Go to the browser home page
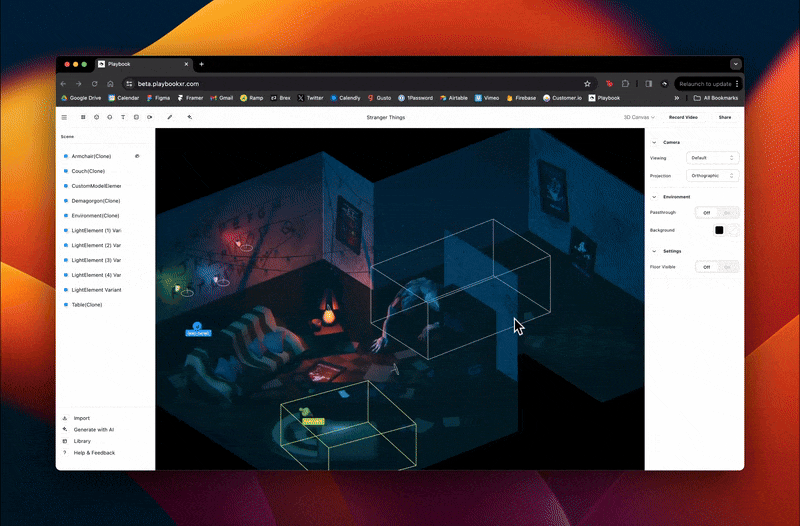The image size is (800, 526). pyautogui.click(x=110, y=84)
